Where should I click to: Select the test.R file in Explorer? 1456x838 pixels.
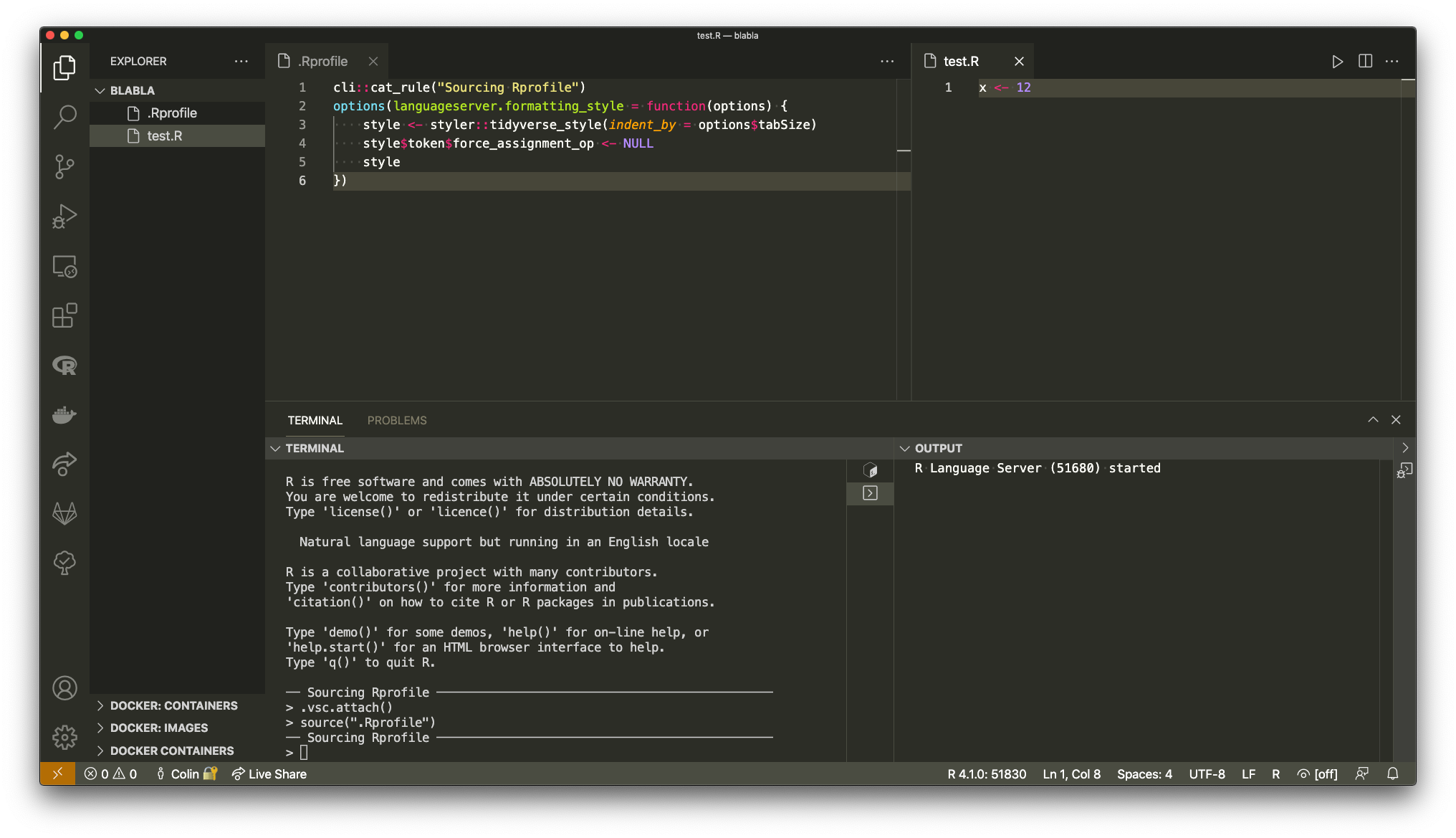(x=164, y=135)
